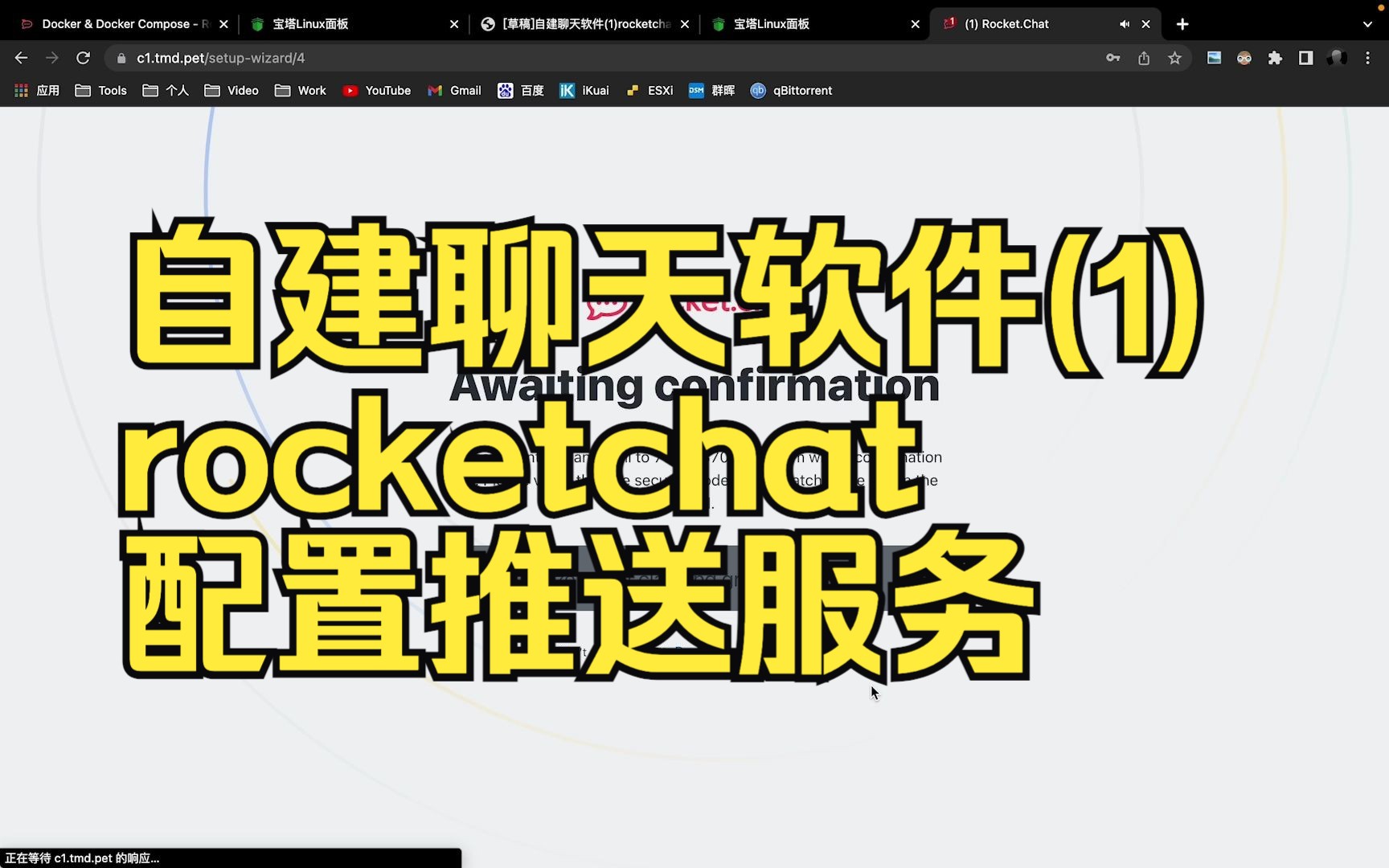The image size is (1389, 868).
Task: Open the qBittorrent bookmark
Action: tap(792, 91)
